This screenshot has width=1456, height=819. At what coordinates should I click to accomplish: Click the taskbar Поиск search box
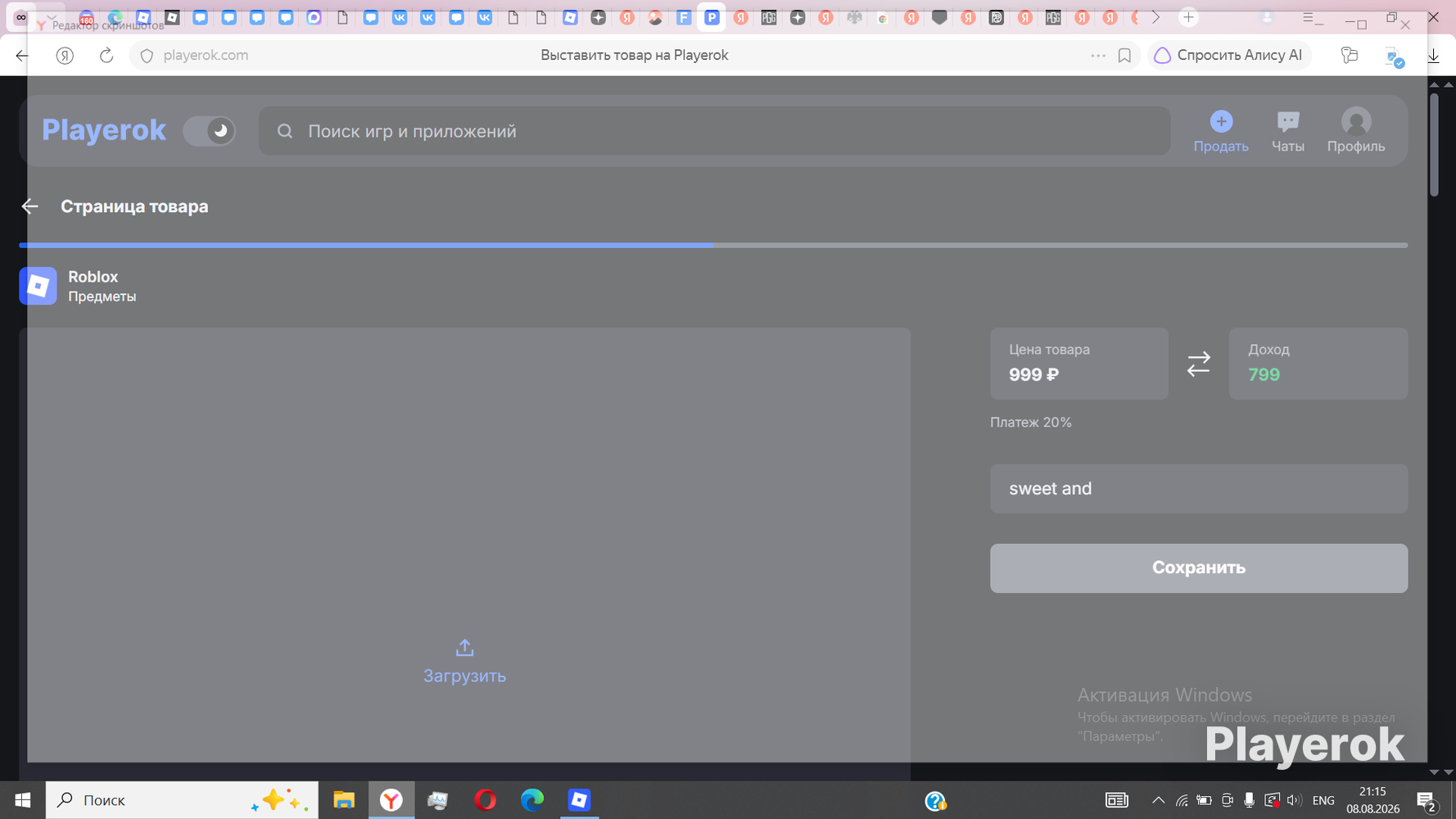[x=182, y=800]
